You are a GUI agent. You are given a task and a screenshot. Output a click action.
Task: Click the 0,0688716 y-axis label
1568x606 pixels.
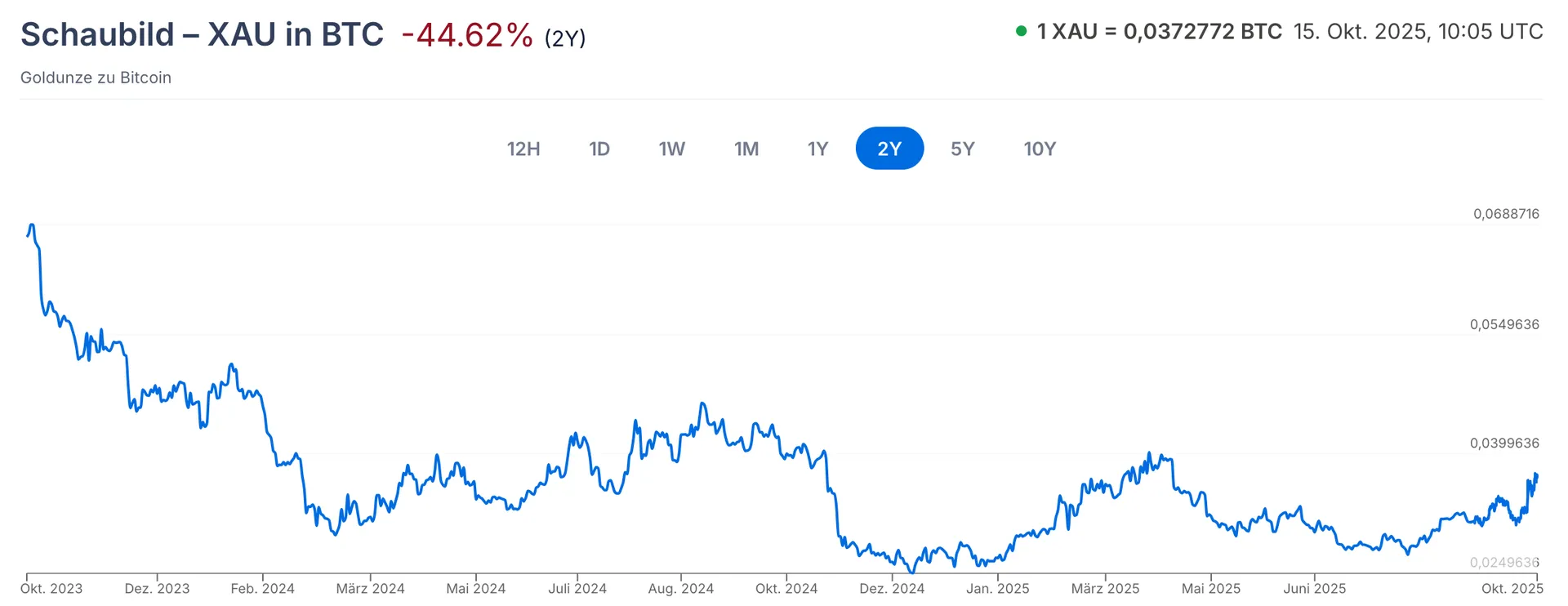point(1506,214)
